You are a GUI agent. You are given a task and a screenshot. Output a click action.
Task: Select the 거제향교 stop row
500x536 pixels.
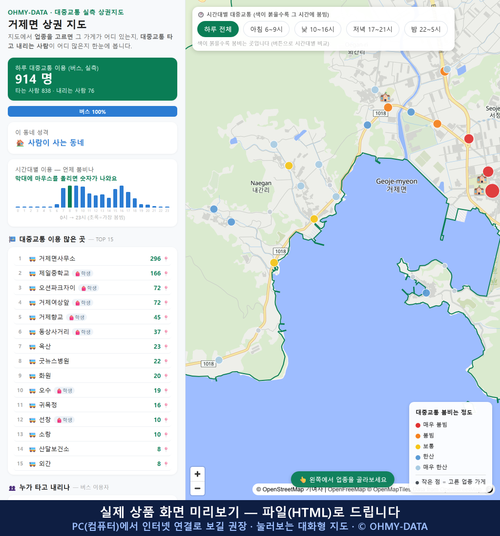coord(92,317)
